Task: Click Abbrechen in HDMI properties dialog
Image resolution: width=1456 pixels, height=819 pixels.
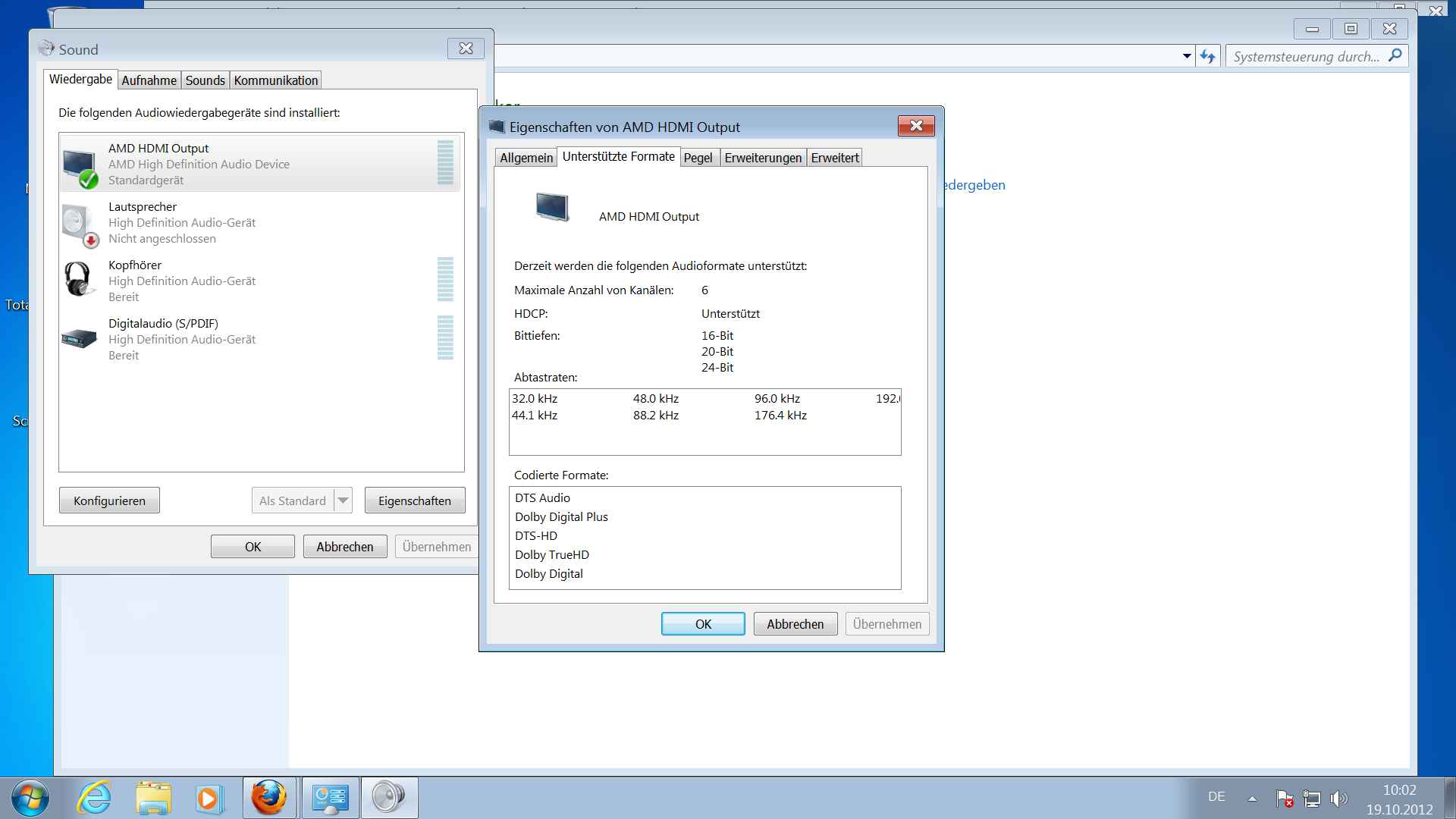Action: pyautogui.click(x=795, y=624)
